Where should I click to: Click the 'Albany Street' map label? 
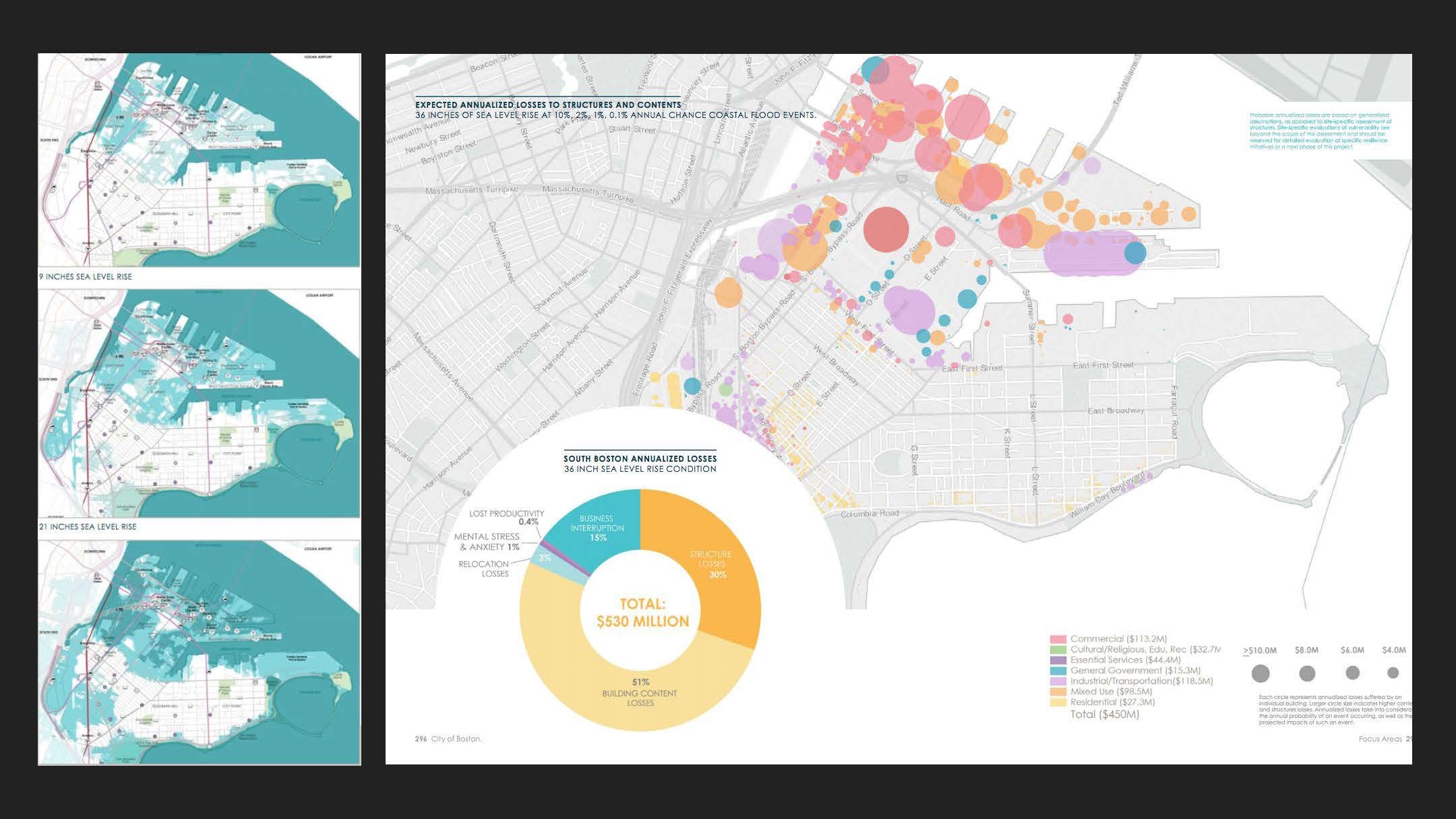pyautogui.click(x=594, y=379)
